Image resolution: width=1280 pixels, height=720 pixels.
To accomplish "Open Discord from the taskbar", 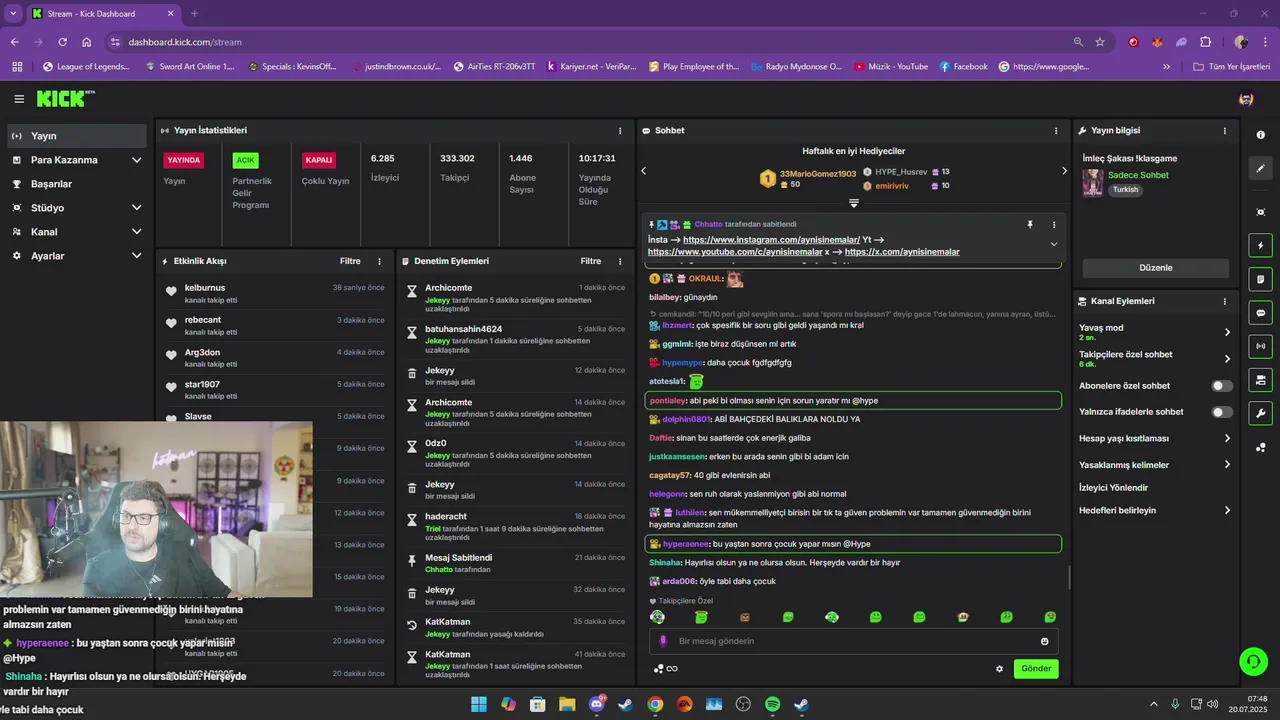I will tap(597, 704).
